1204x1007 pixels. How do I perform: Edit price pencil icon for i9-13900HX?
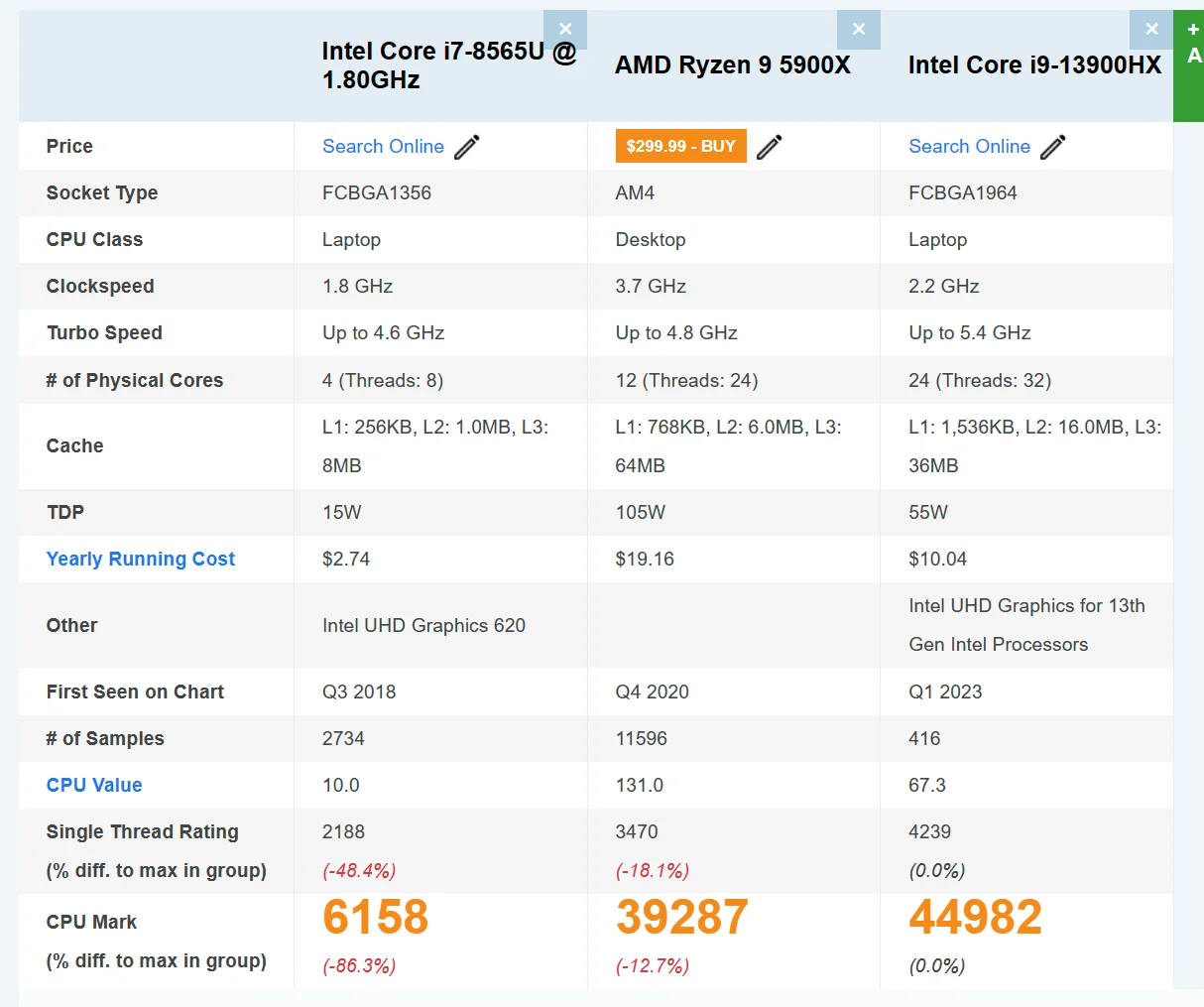click(x=1053, y=147)
